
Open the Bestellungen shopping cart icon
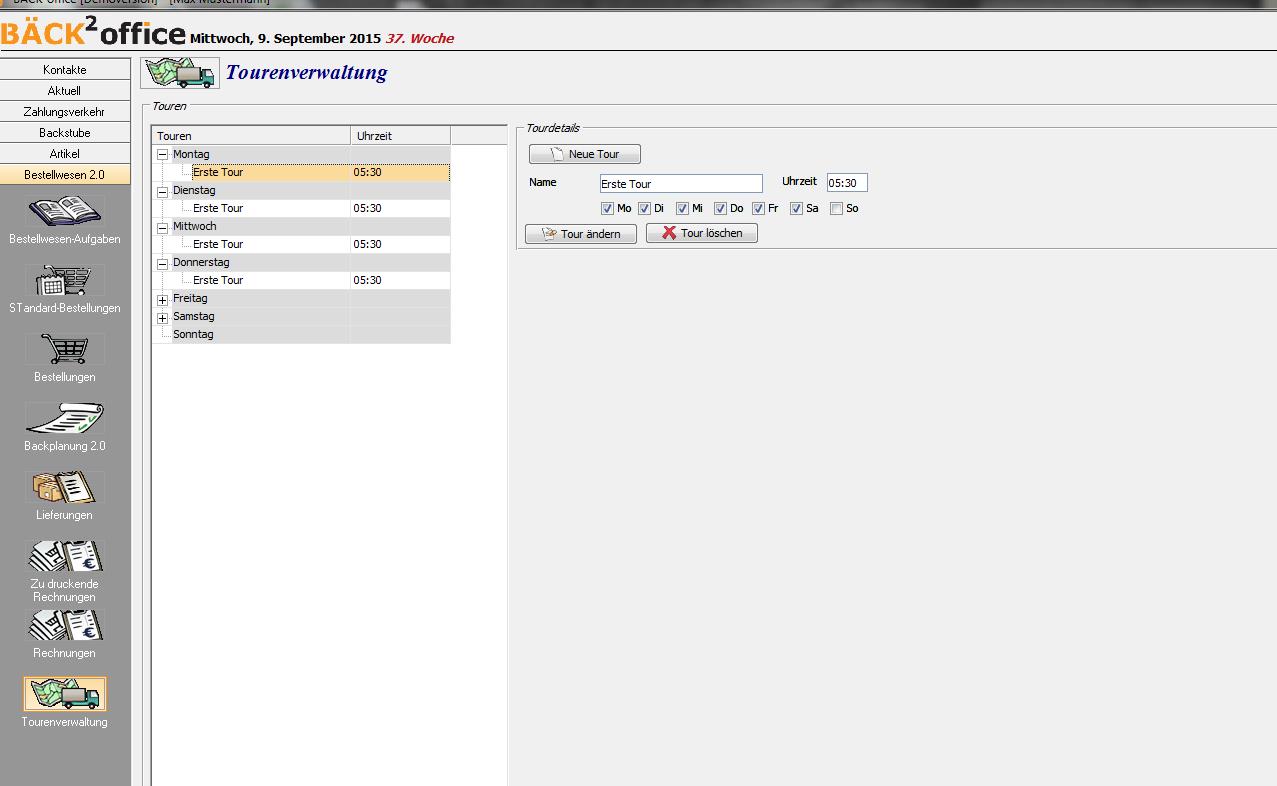[x=65, y=350]
